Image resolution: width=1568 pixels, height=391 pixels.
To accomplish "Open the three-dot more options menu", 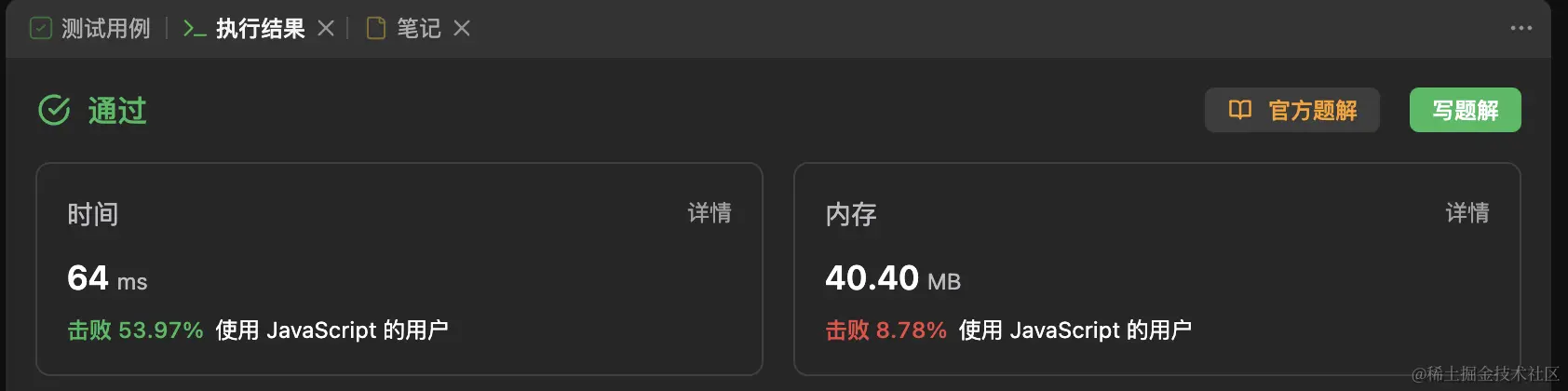I will (x=1521, y=28).
